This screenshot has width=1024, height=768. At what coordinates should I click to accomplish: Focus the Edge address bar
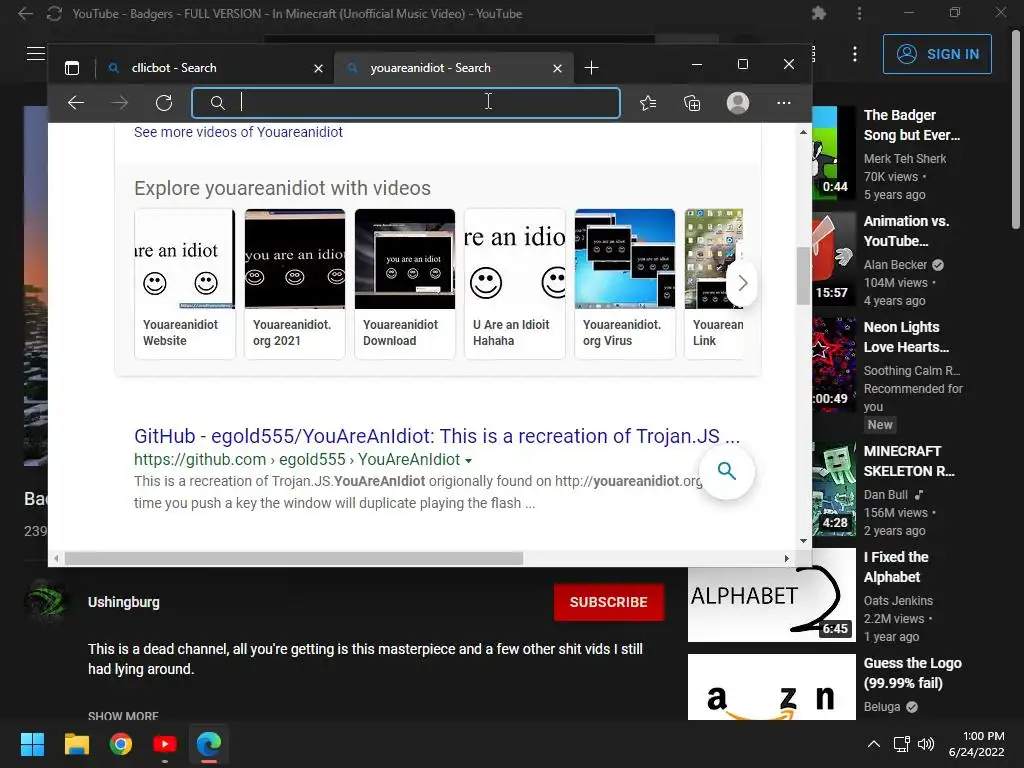[406, 103]
